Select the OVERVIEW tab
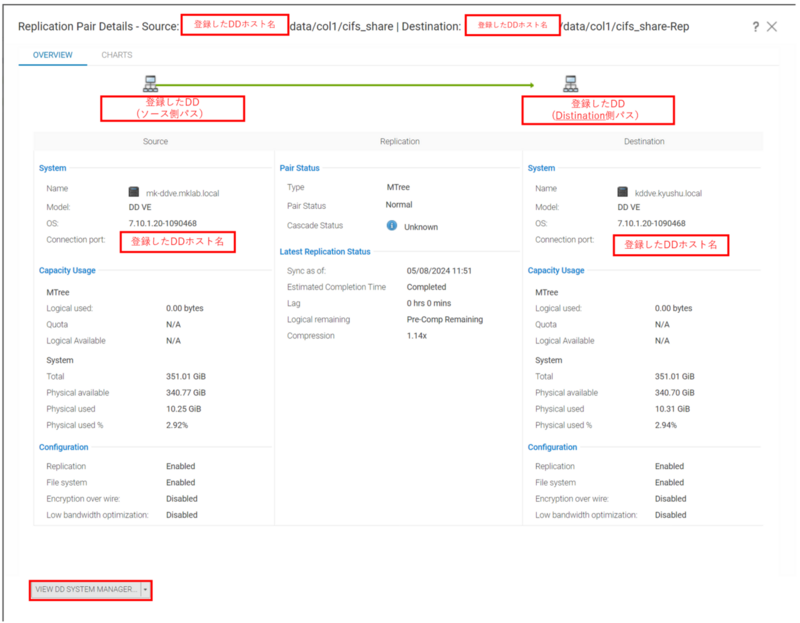Screen dimensions: 800x623 53,55
